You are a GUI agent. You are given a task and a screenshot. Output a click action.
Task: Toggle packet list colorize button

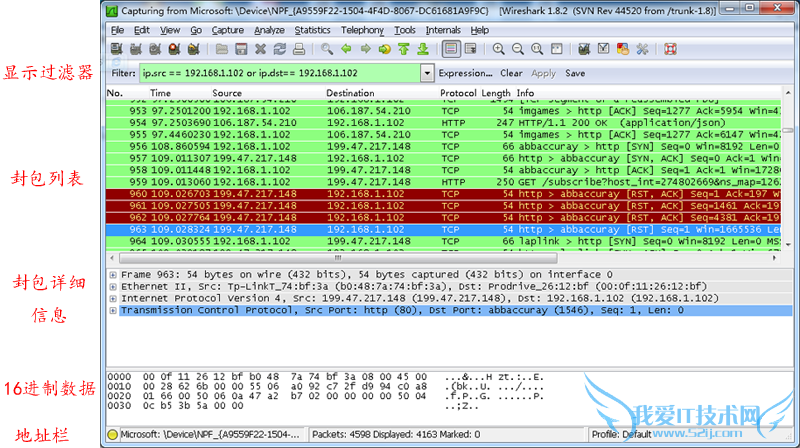(451, 49)
